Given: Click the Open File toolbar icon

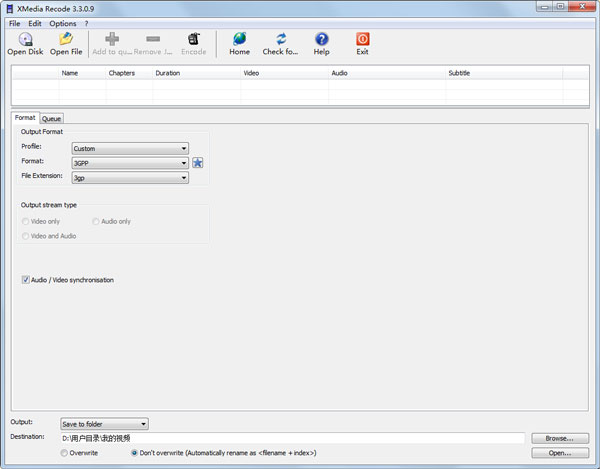Looking at the screenshot, I should [66, 39].
